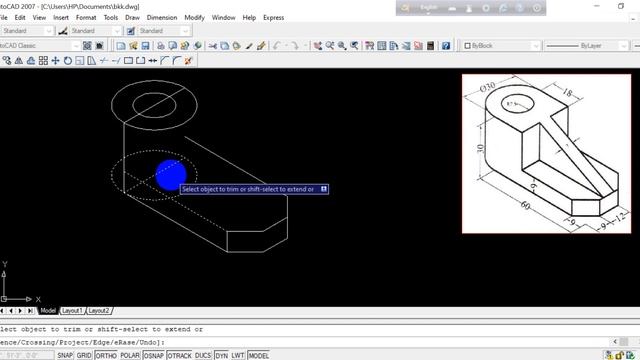The height and width of the screenshot is (360, 640).
Task: Click the Plot printer icon
Action: click(161, 46)
